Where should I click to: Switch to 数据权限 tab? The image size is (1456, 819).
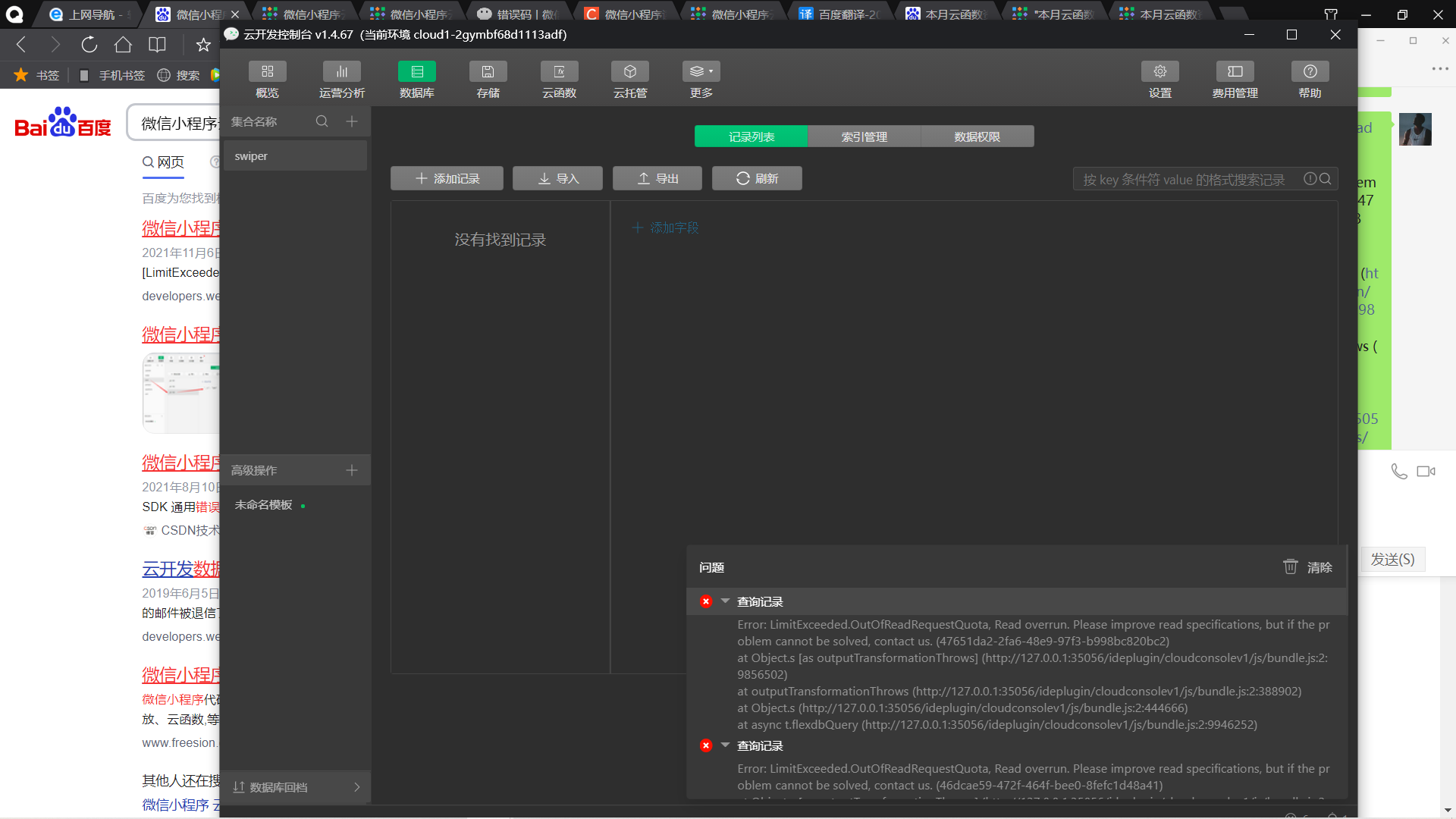(977, 136)
